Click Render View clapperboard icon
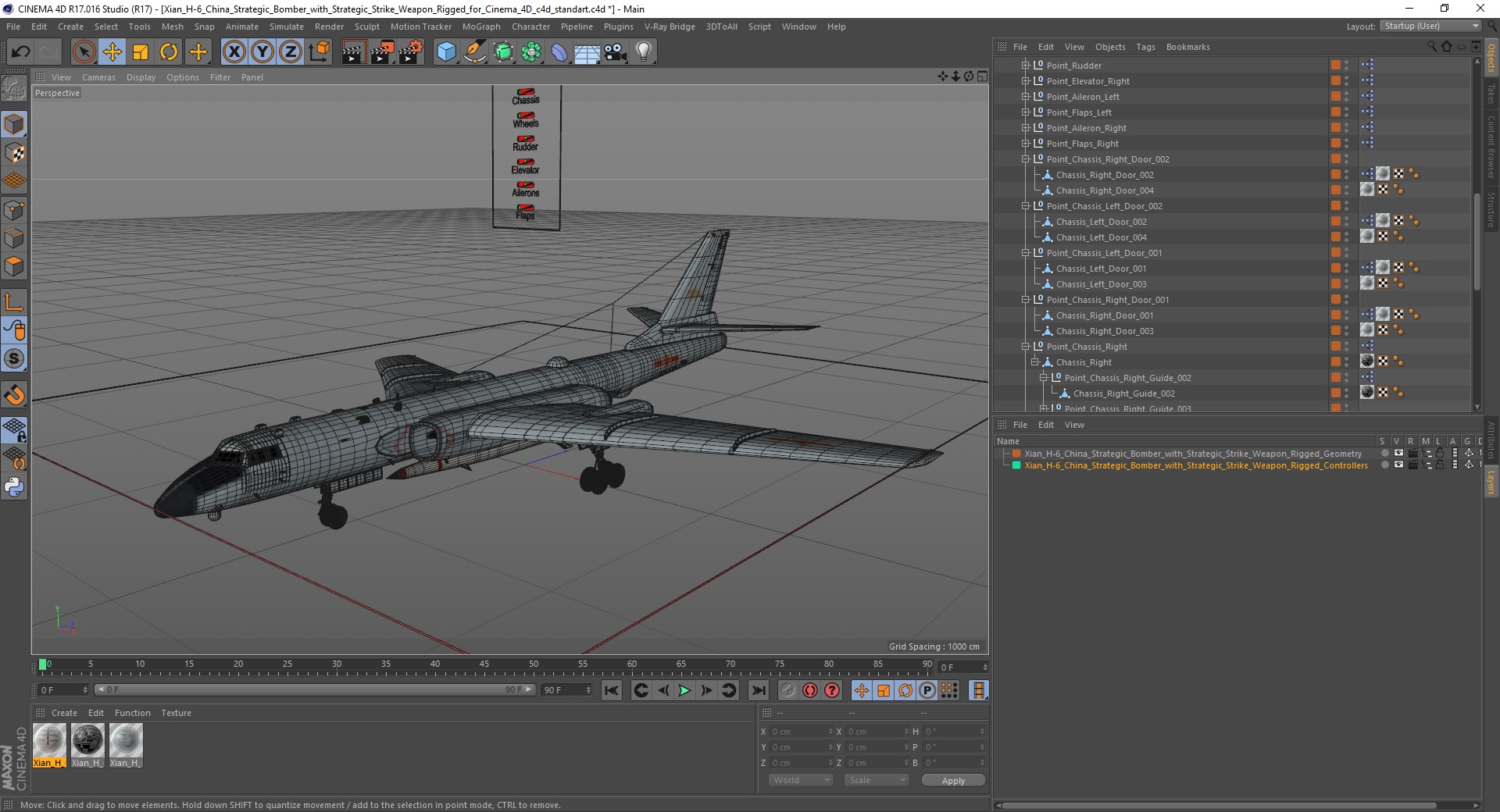The image size is (1500, 812). (353, 52)
